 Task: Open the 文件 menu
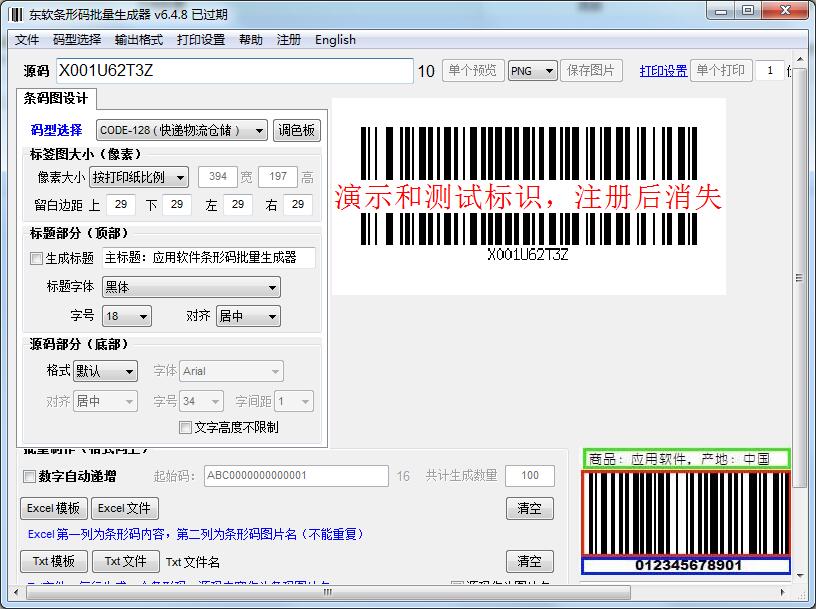pyautogui.click(x=27, y=40)
